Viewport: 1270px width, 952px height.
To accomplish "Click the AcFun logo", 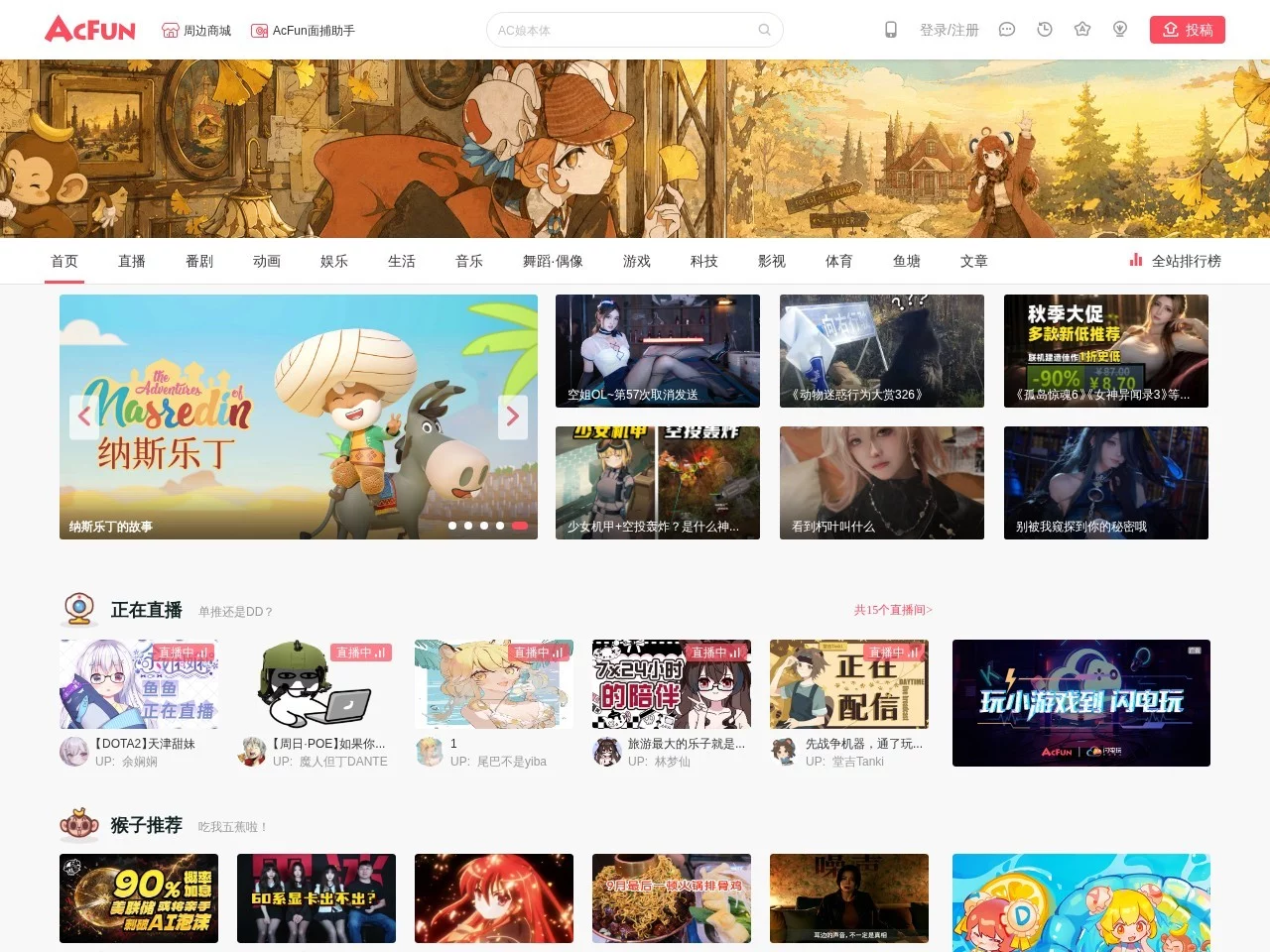I will click(x=90, y=29).
